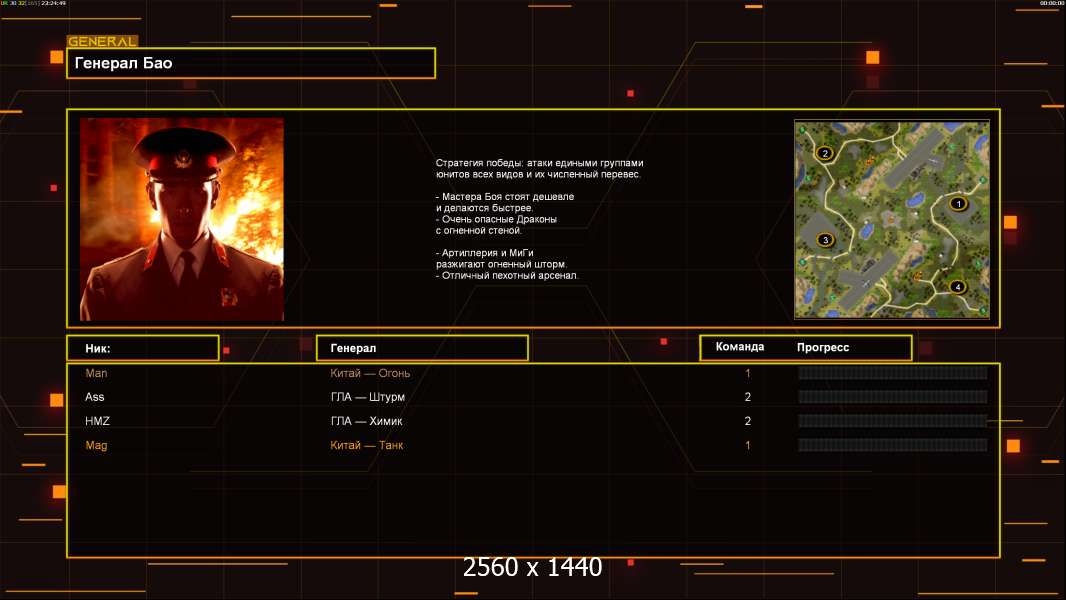
Task: Select player nickname 'Man'
Action: (96, 373)
